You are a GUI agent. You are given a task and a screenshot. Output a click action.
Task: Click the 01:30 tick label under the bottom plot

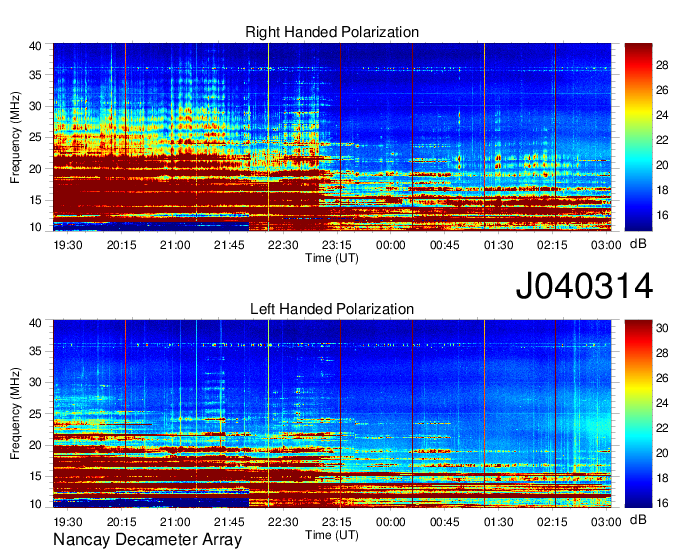click(x=499, y=522)
